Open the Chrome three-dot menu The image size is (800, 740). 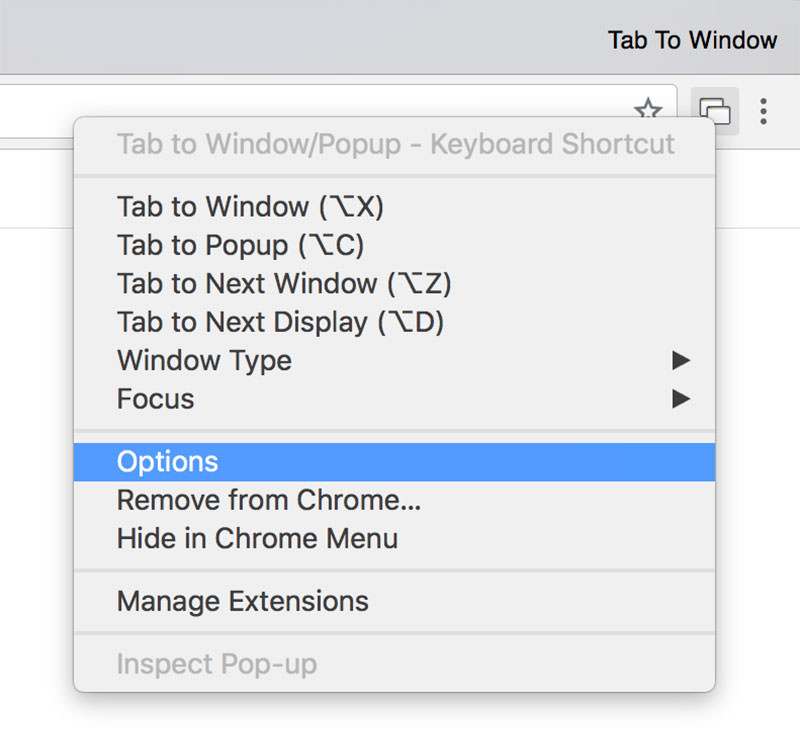(763, 110)
